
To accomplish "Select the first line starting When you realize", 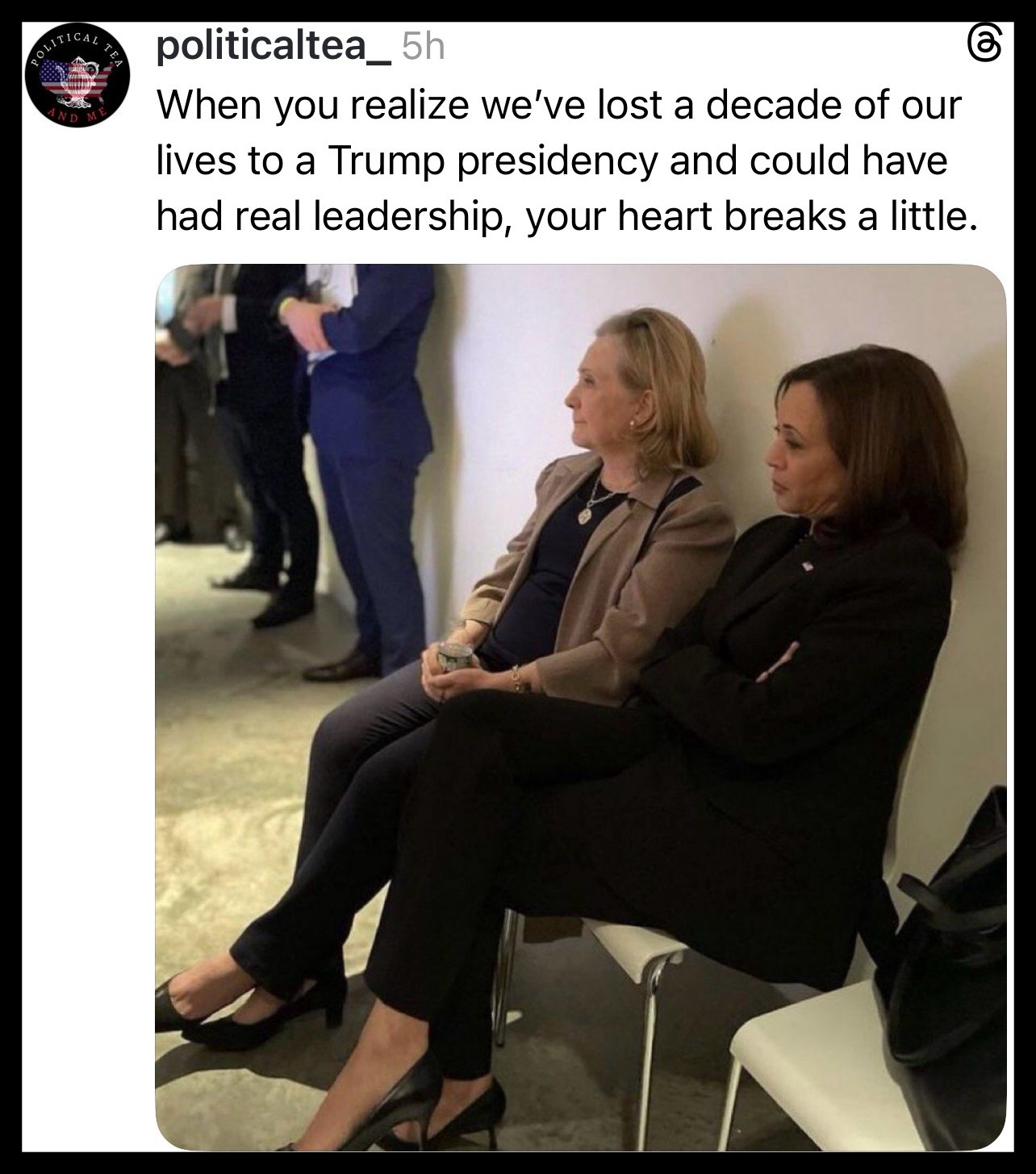I will tap(558, 105).
